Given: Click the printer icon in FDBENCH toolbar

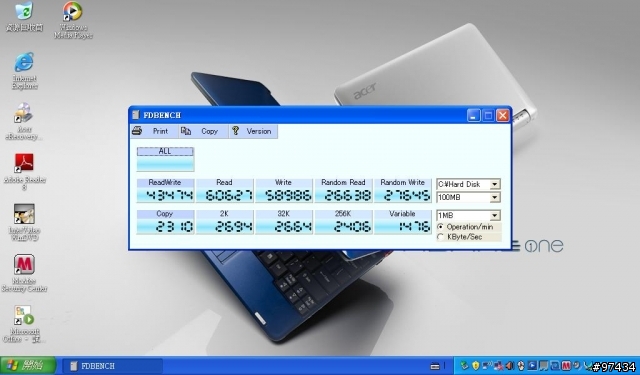Looking at the screenshot, I should (x=137, y=131).
